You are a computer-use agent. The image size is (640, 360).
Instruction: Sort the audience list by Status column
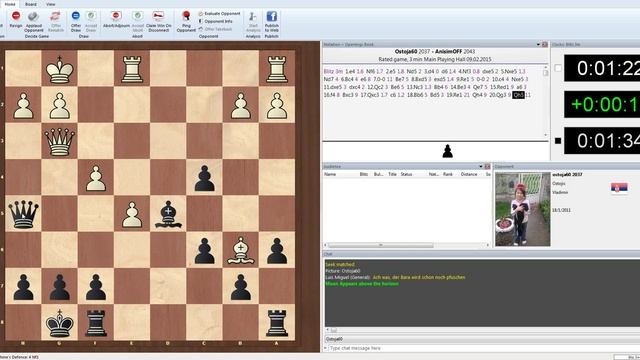pos(406,174)
